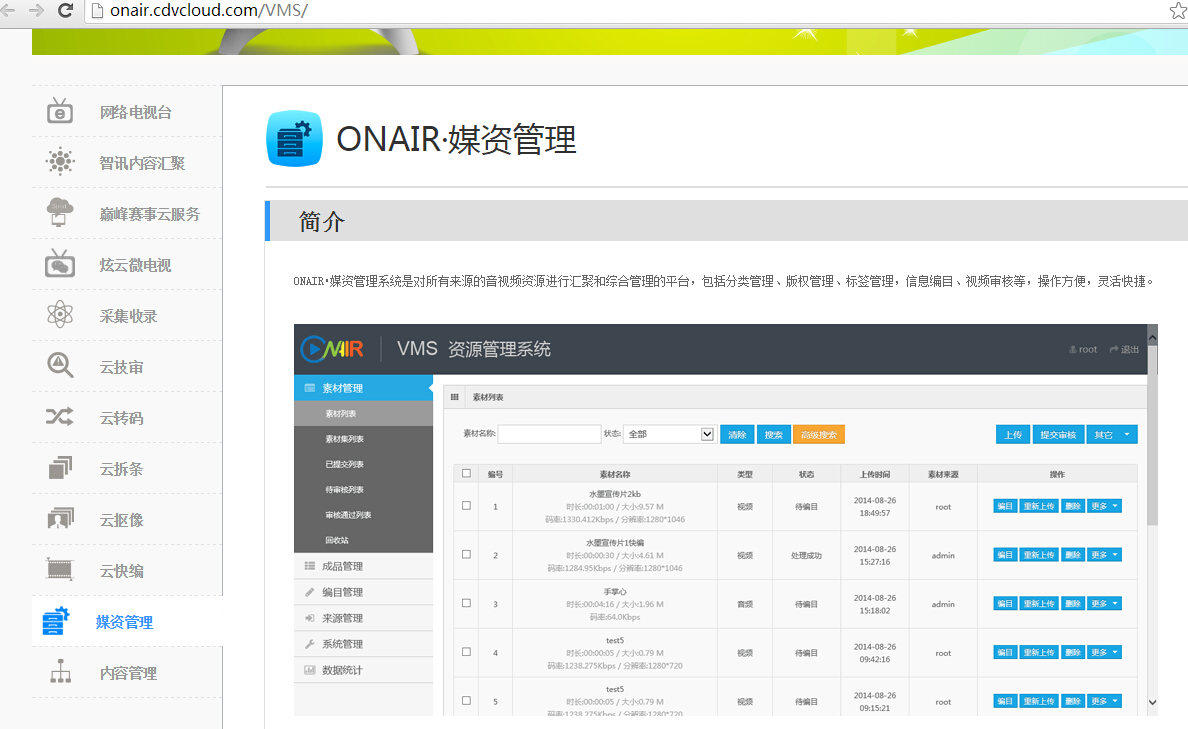Click the 系统管理 wrench icon
This screenshot has height=729, width=1188.
tap(309, 644)
